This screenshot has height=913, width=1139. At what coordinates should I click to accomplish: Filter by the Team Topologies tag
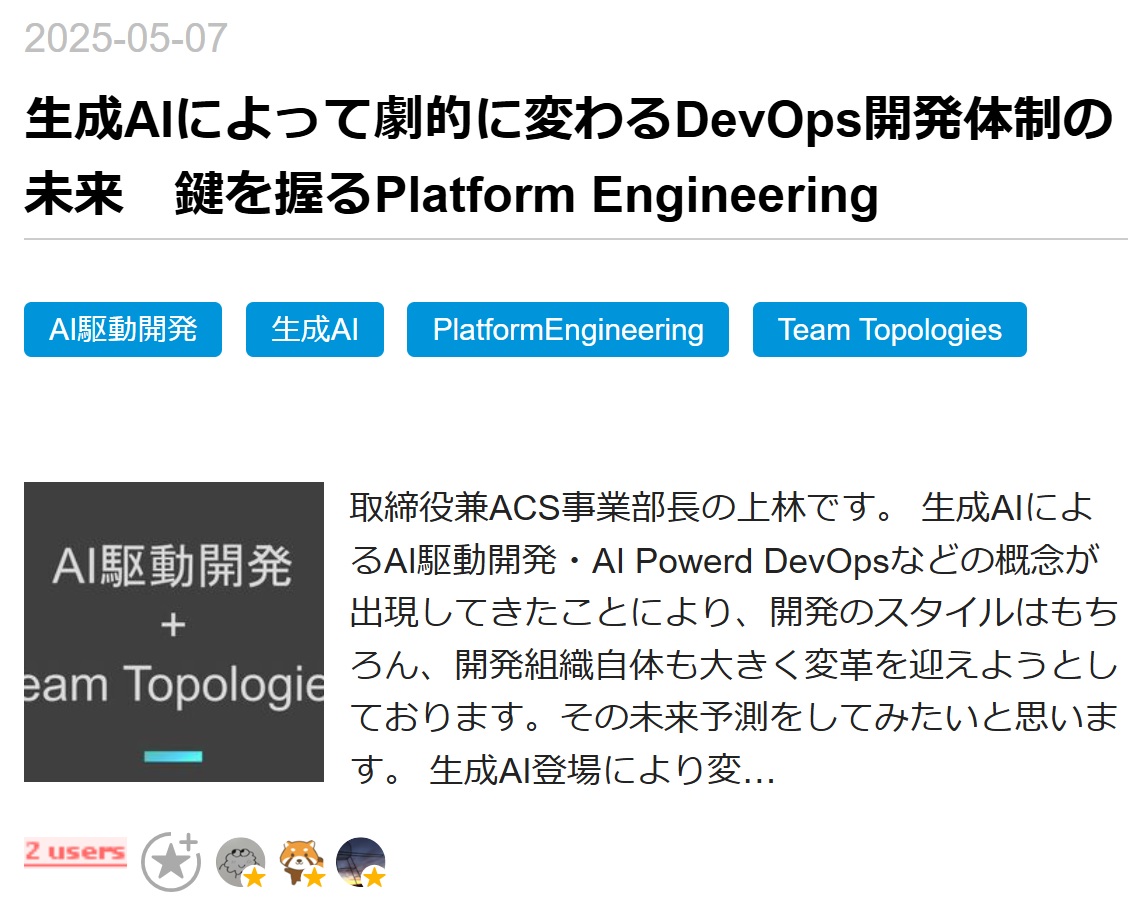[x=889, y=330]
